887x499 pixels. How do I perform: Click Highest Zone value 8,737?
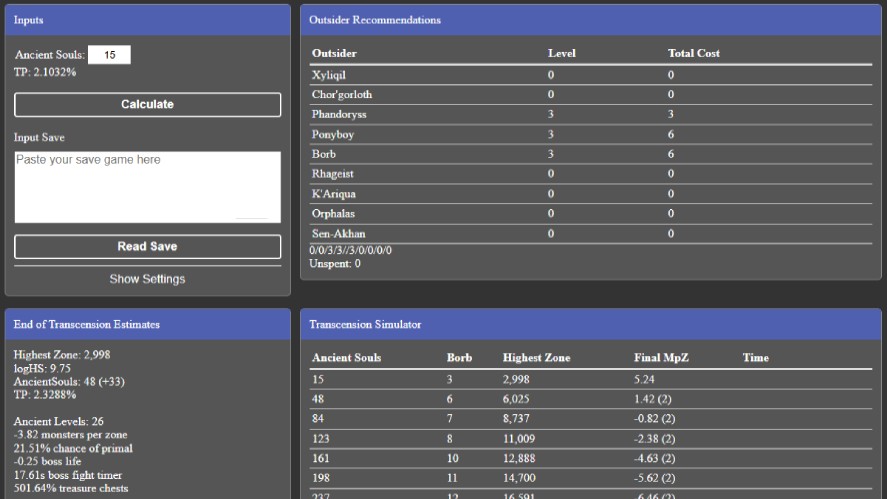pos(515,419)
